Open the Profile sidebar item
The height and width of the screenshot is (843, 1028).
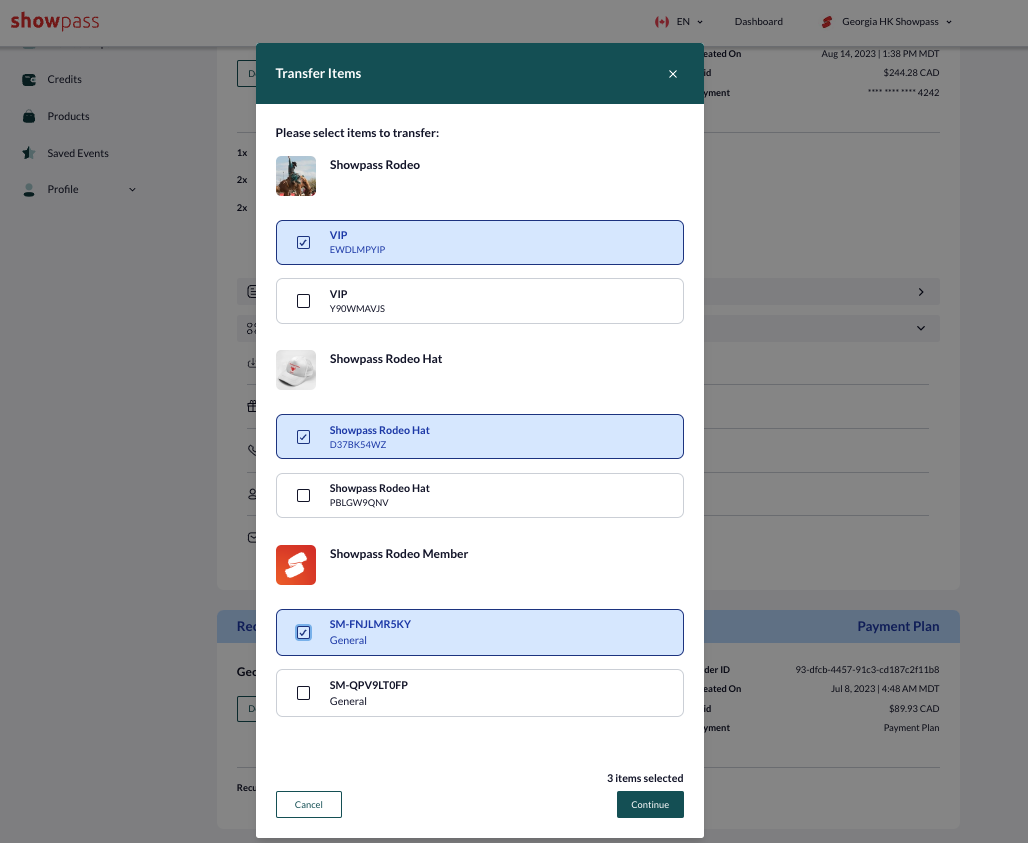point(63,189)
